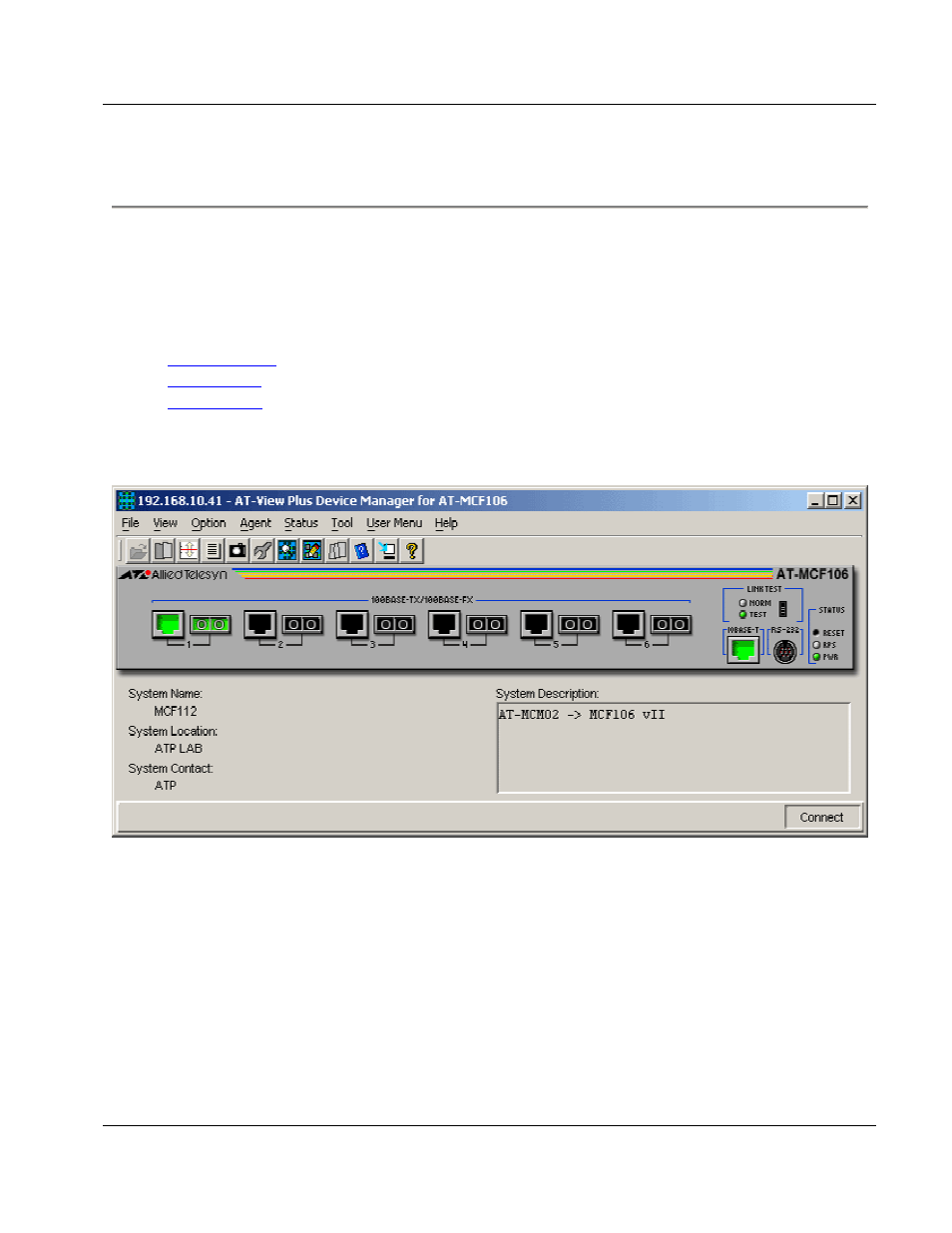Click the RS-232 round serial connector
952x1233 pixels.
point(785,651)
